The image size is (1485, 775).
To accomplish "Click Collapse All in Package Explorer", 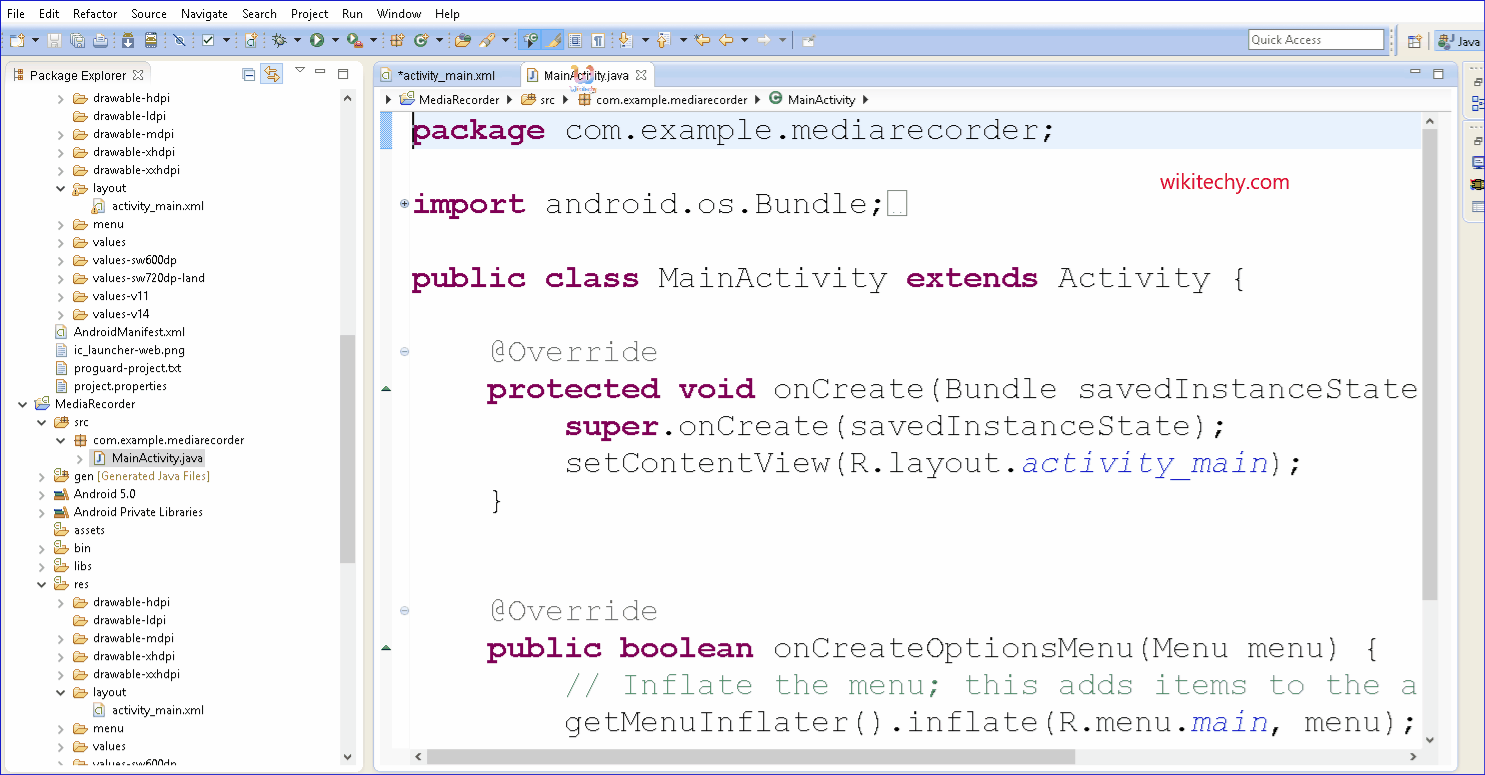I will coord(249,75).
